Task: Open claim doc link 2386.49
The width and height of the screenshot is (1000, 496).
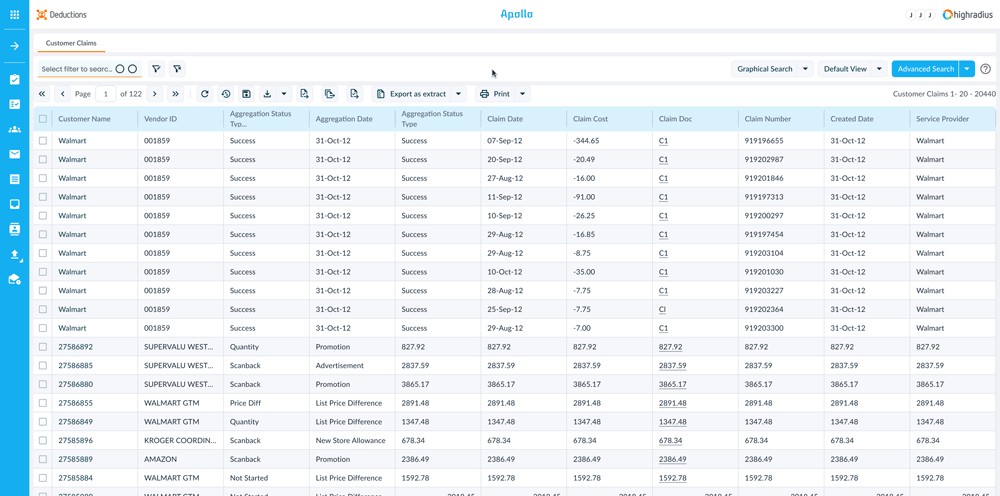Action: click(672, 460)
